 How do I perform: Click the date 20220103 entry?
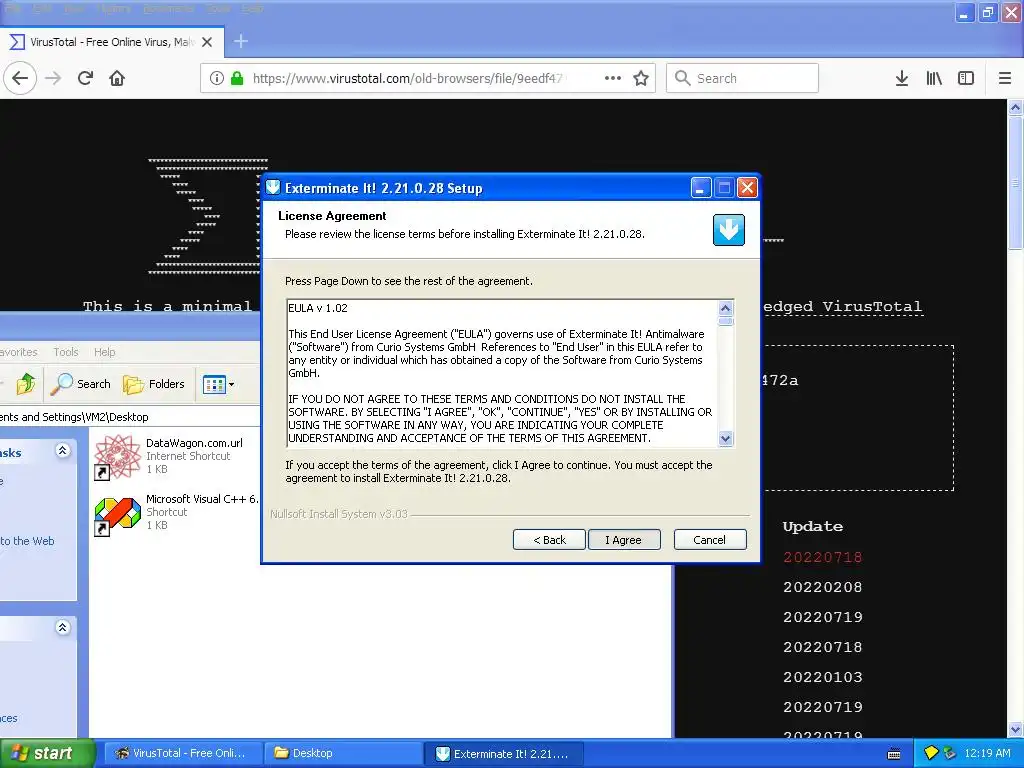[x=823, y=677]
